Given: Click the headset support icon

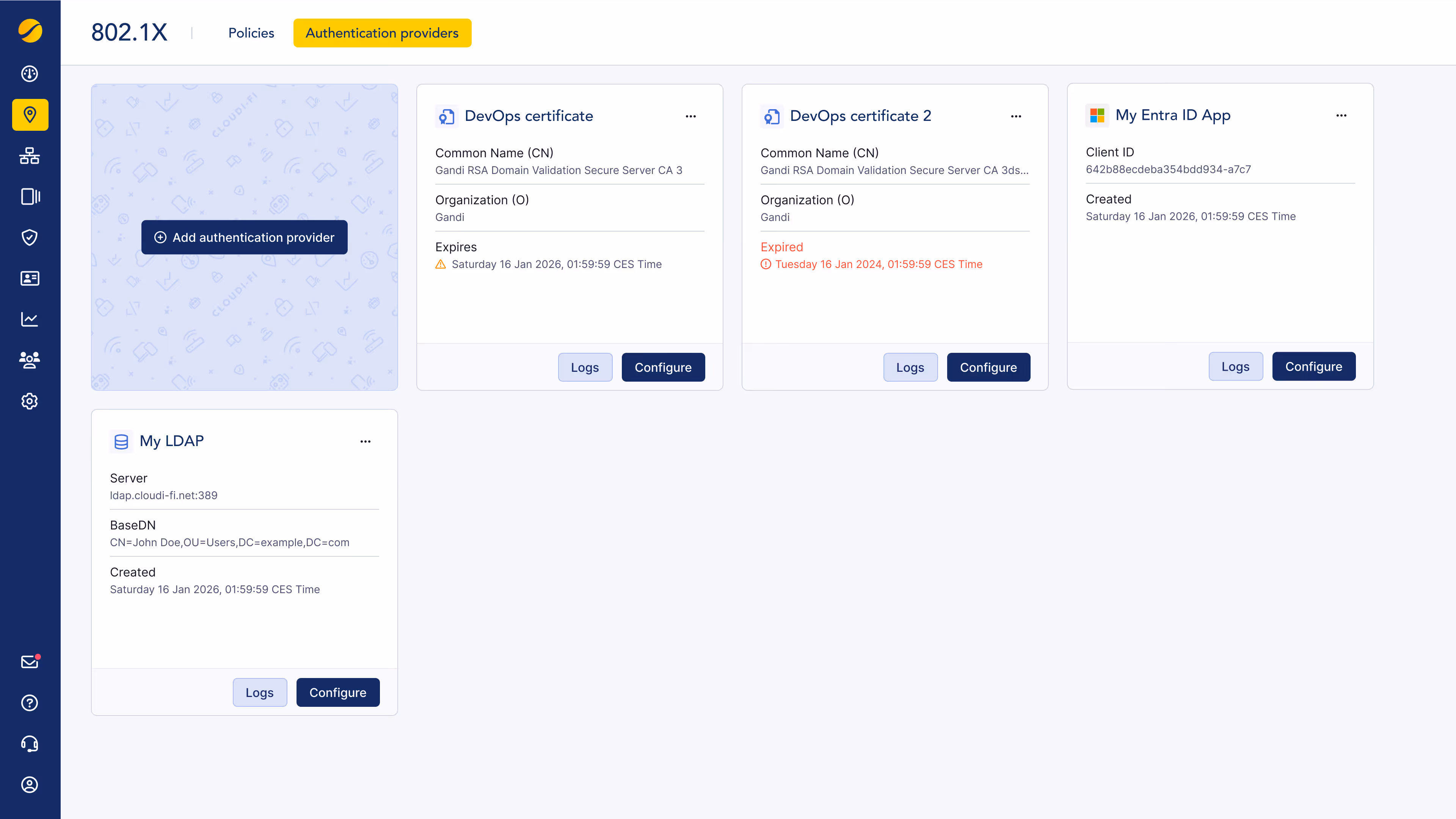Looking at the screenshot, I should [30, 744].
